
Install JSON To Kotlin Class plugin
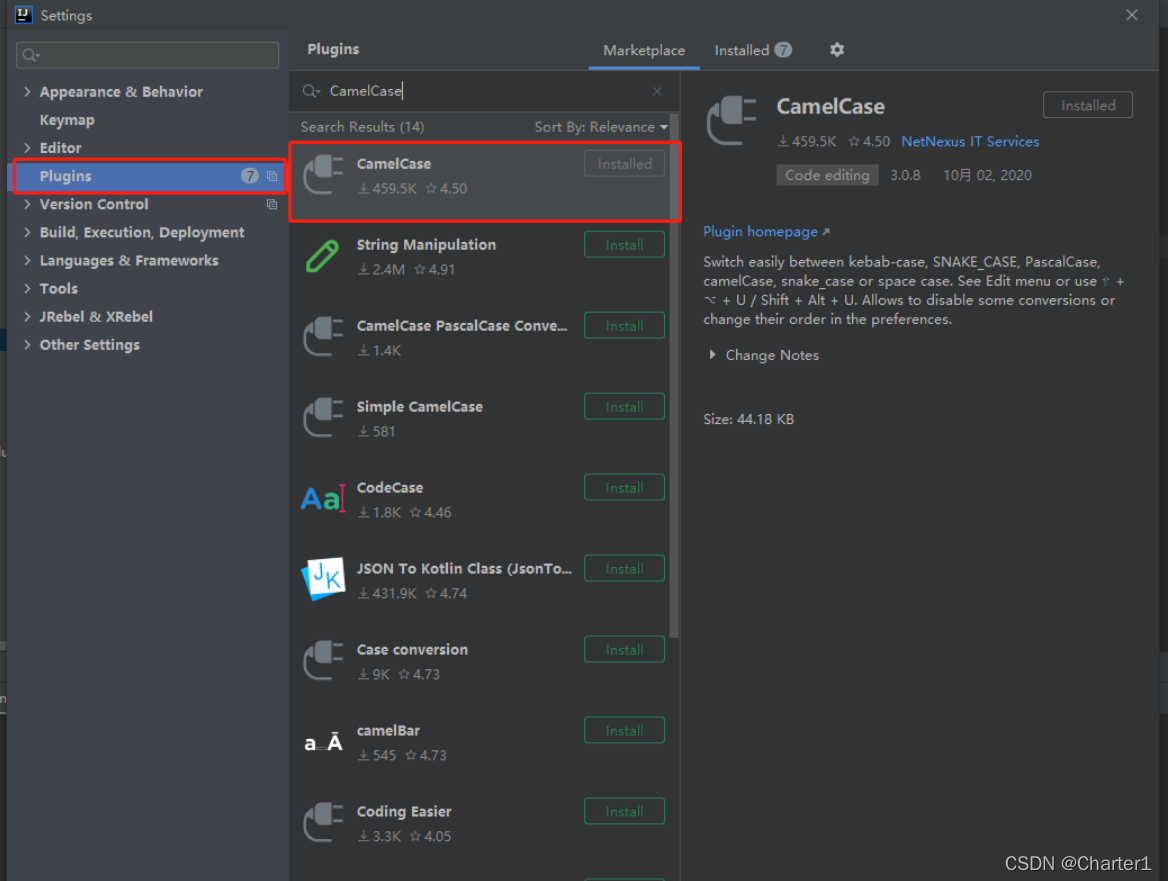(x=624, y=568)
